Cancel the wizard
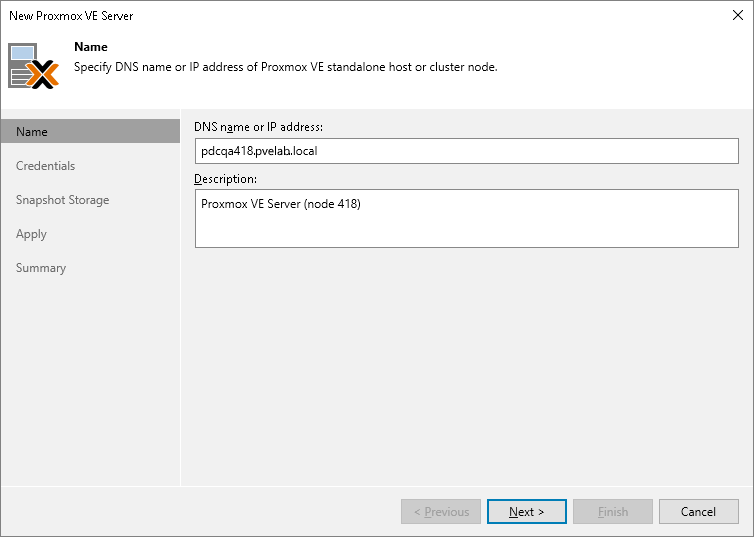The height and width of the screenshot is (537, 754). [x=699, y=512]
